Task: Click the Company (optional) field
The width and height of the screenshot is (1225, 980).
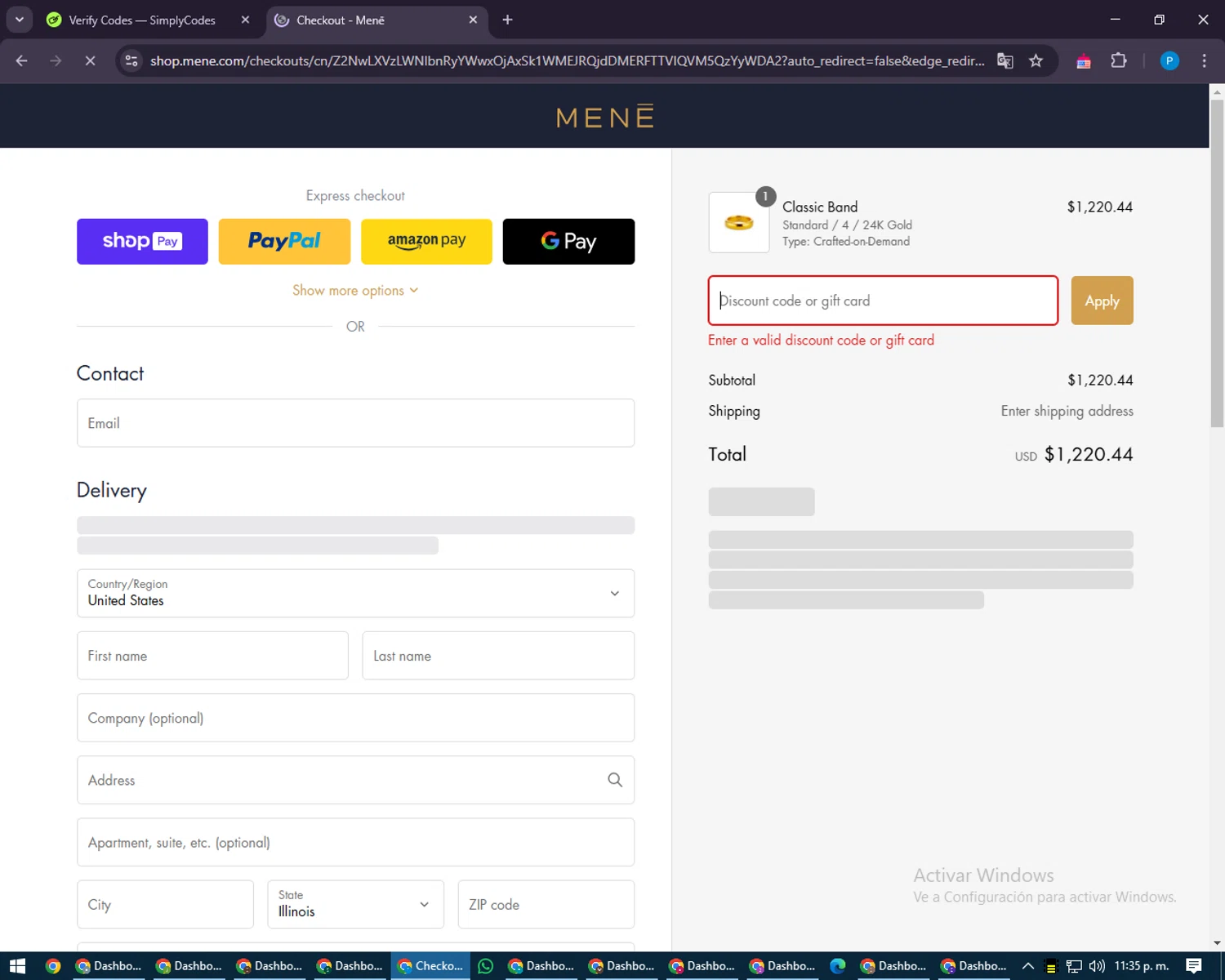Action: pos(355,718)
